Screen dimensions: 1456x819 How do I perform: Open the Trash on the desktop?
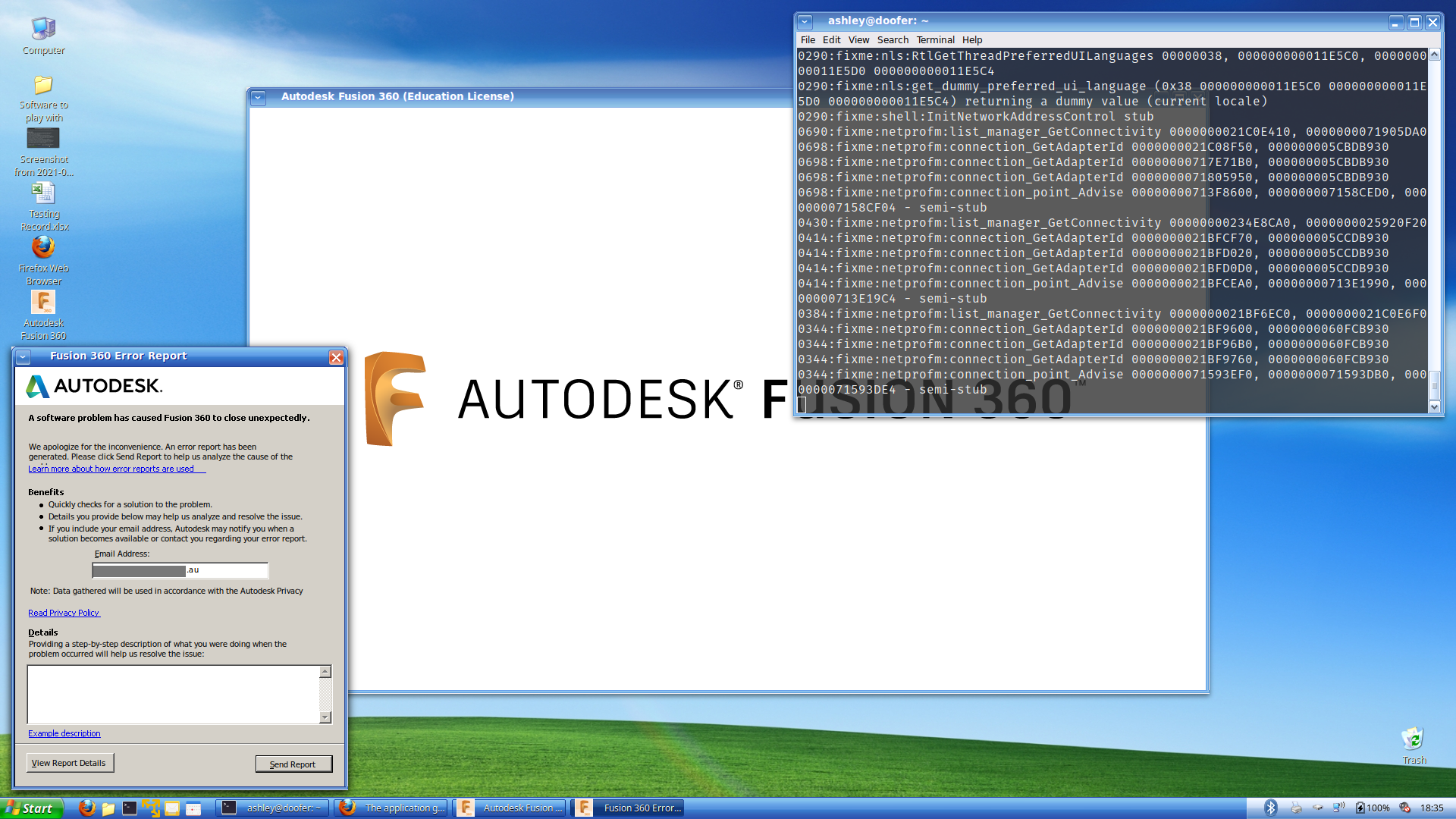[x=1413, y=739]
